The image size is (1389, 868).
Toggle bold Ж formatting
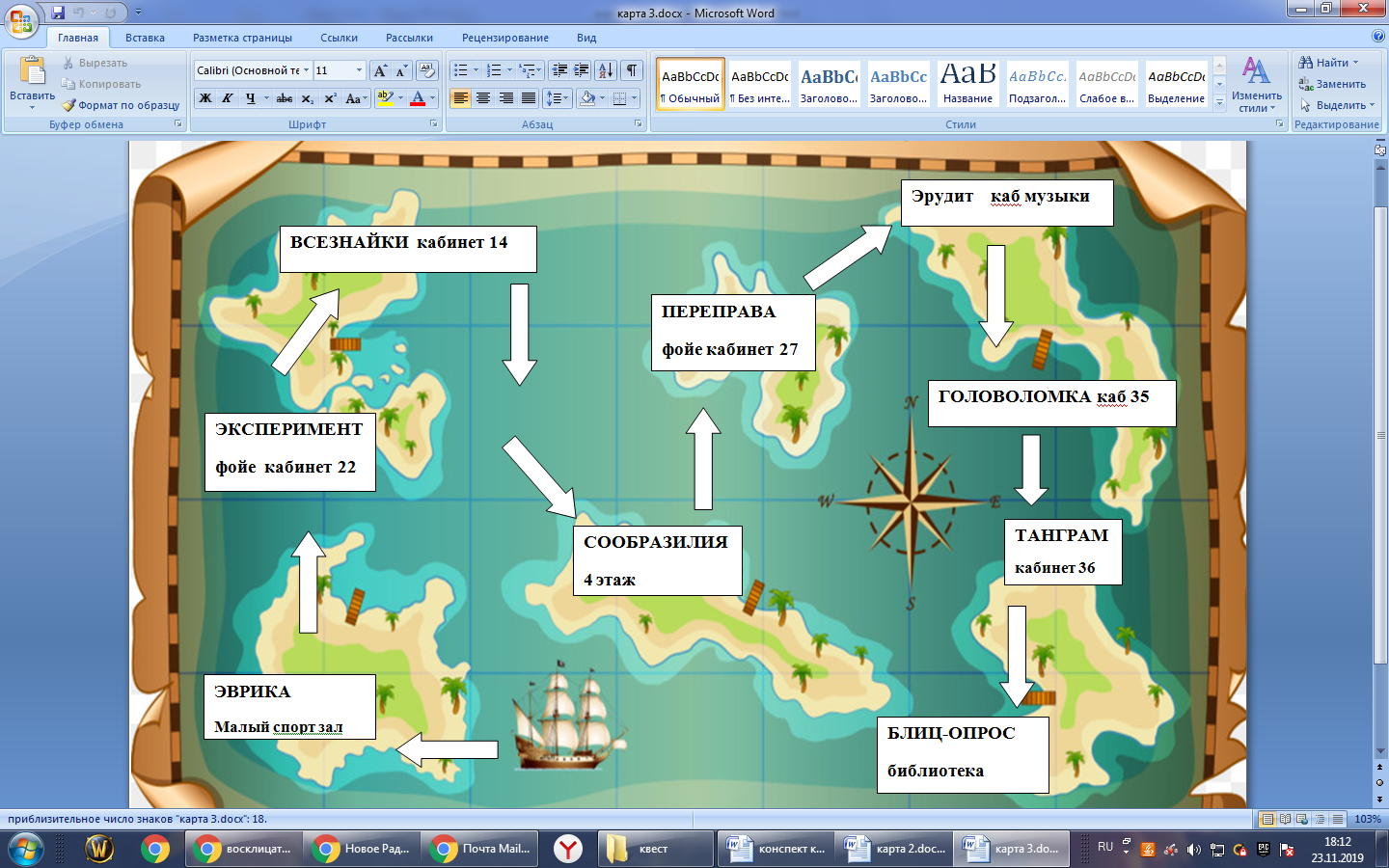click(204, 98)
